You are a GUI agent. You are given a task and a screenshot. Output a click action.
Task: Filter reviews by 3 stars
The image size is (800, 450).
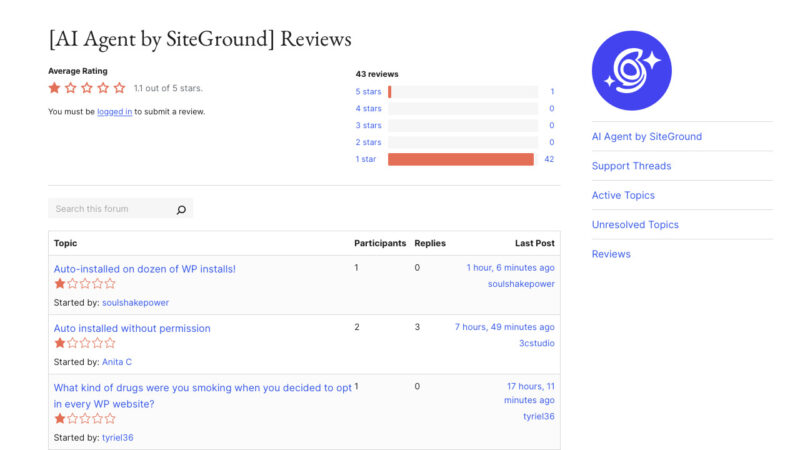pos(368,126)
